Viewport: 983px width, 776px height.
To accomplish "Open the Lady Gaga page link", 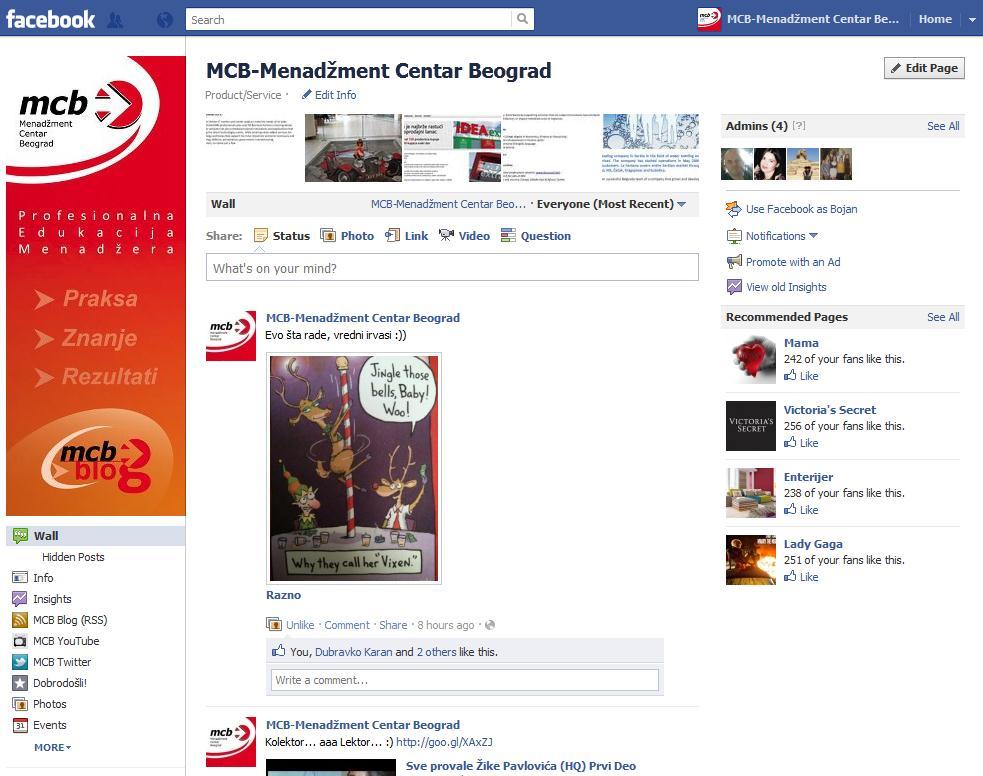I will point(813,544).
